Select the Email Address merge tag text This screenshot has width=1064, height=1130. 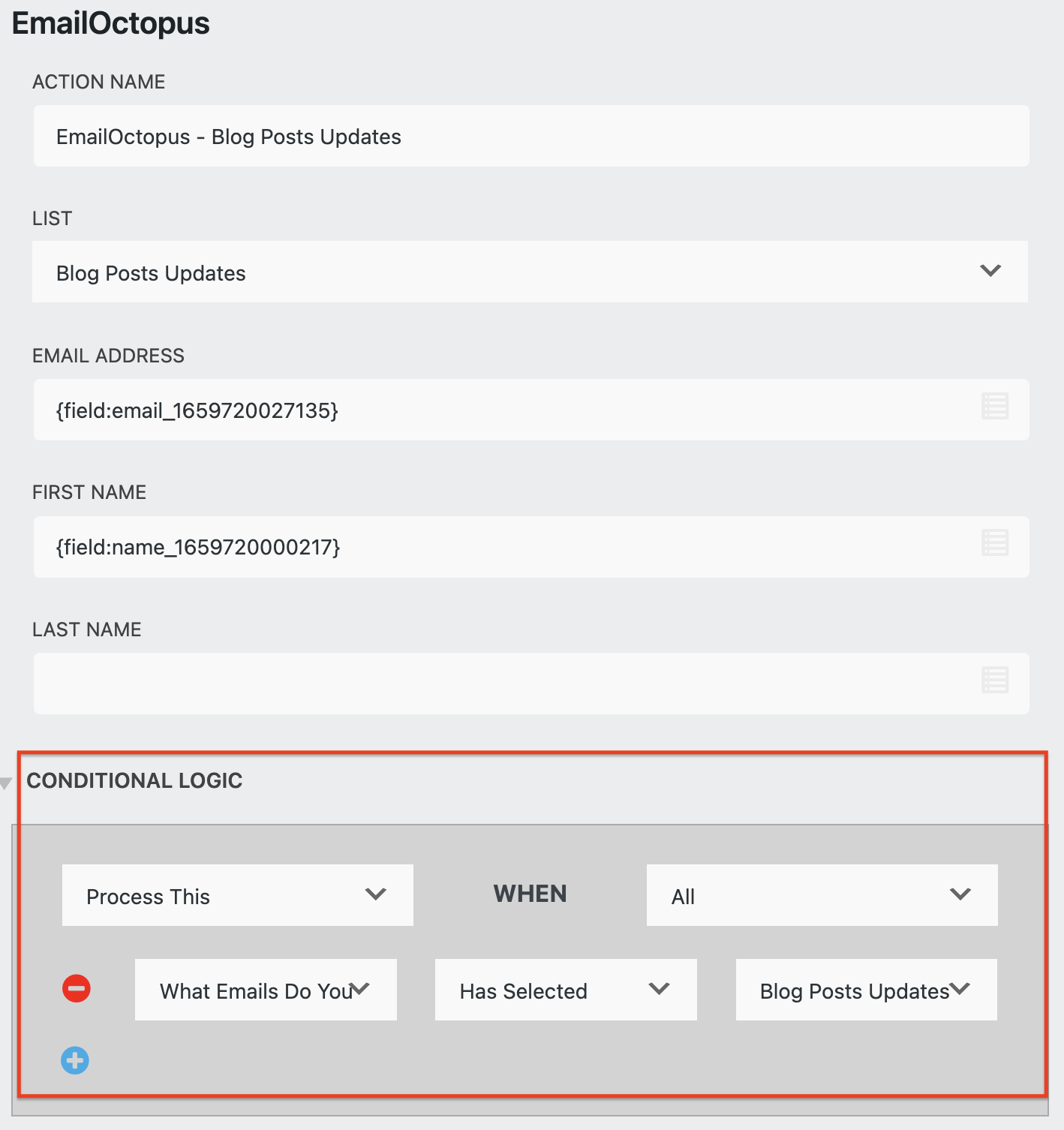[197, 410]
